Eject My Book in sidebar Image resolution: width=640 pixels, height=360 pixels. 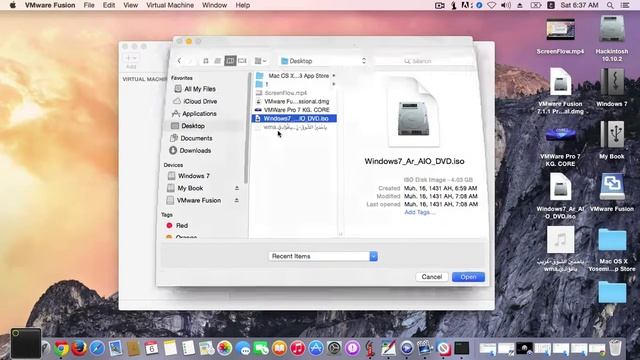(237, 188)
